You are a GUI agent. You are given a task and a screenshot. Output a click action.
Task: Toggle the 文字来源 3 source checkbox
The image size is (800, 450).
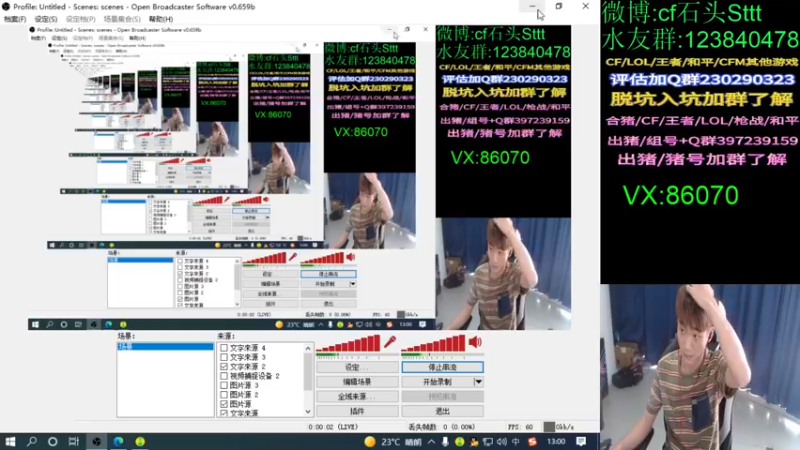tap(224, 357)
